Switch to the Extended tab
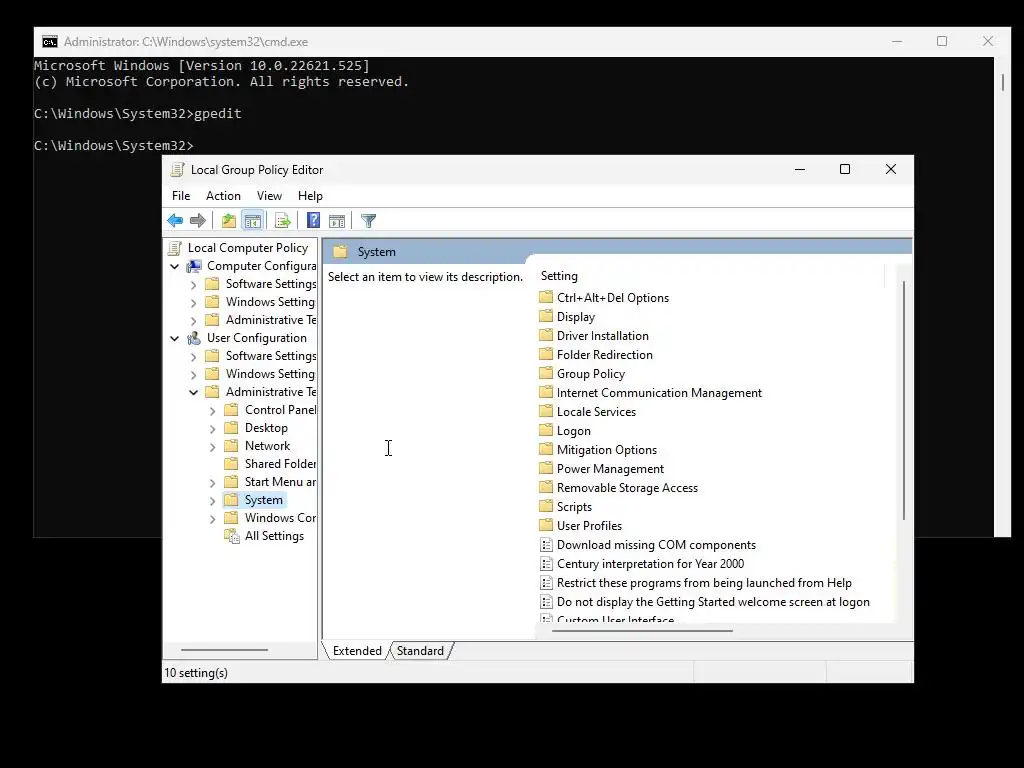The image size is (1024, 768). tap(357, 651)
